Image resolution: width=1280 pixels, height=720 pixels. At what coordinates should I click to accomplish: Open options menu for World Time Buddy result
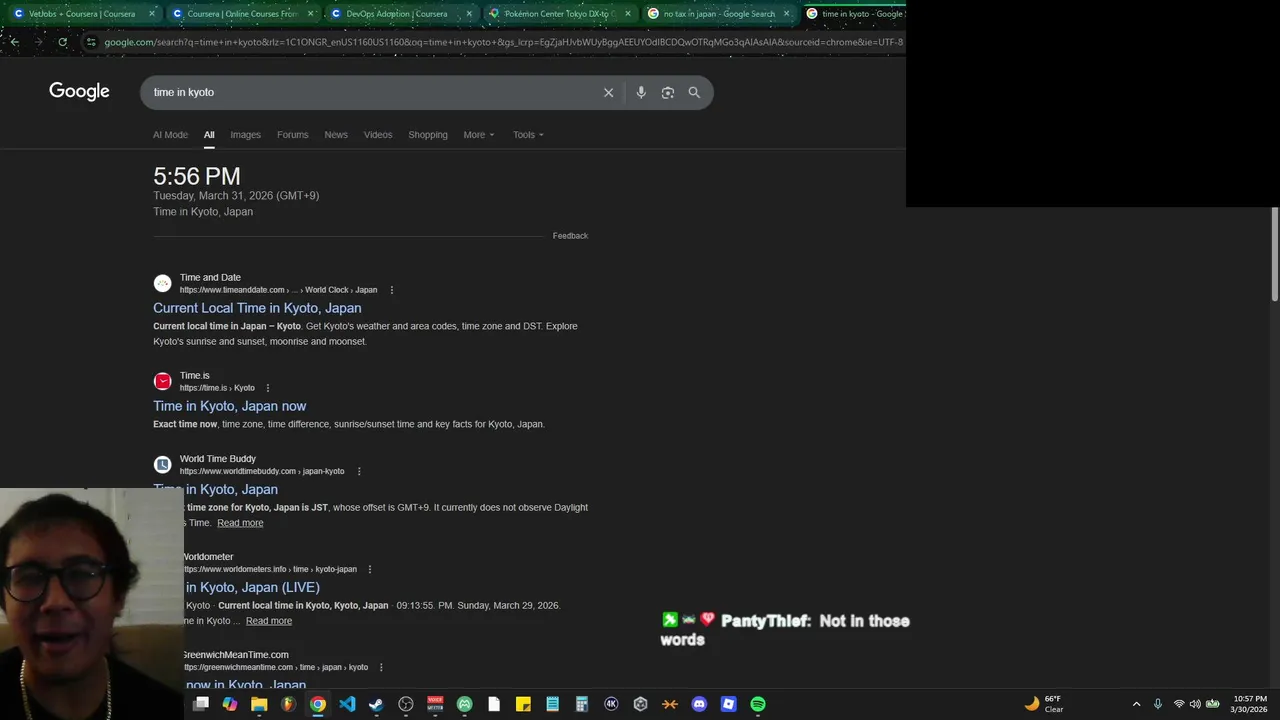click(x=359, y=471)
